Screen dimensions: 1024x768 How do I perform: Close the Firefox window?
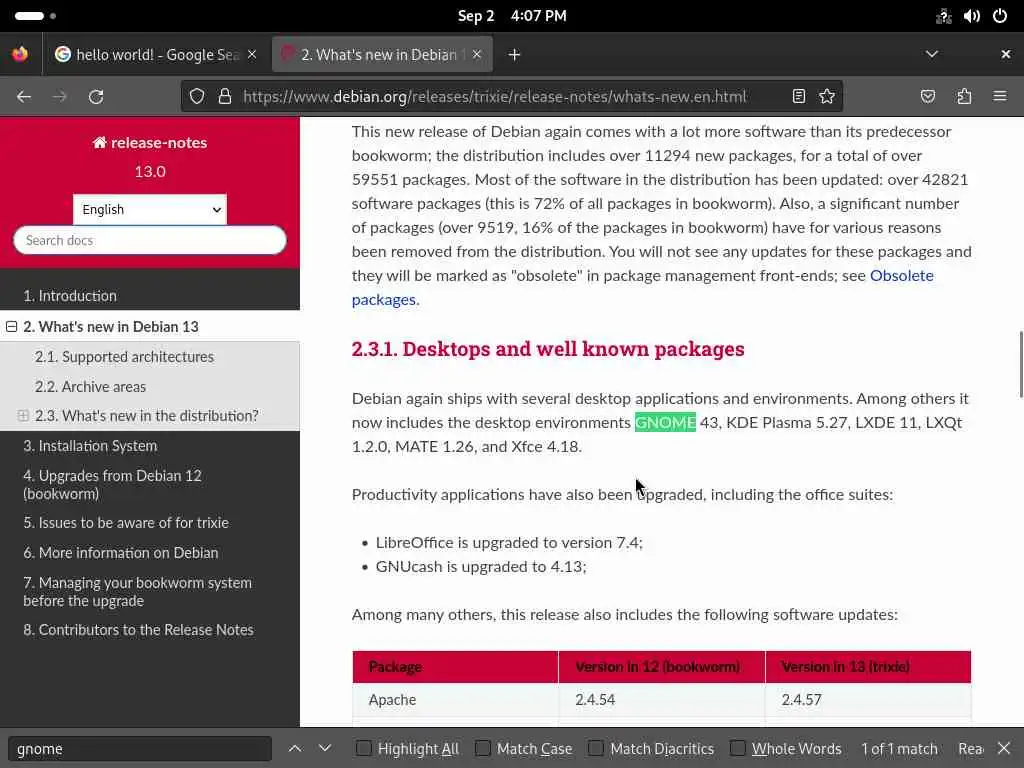click(1006, 54)
